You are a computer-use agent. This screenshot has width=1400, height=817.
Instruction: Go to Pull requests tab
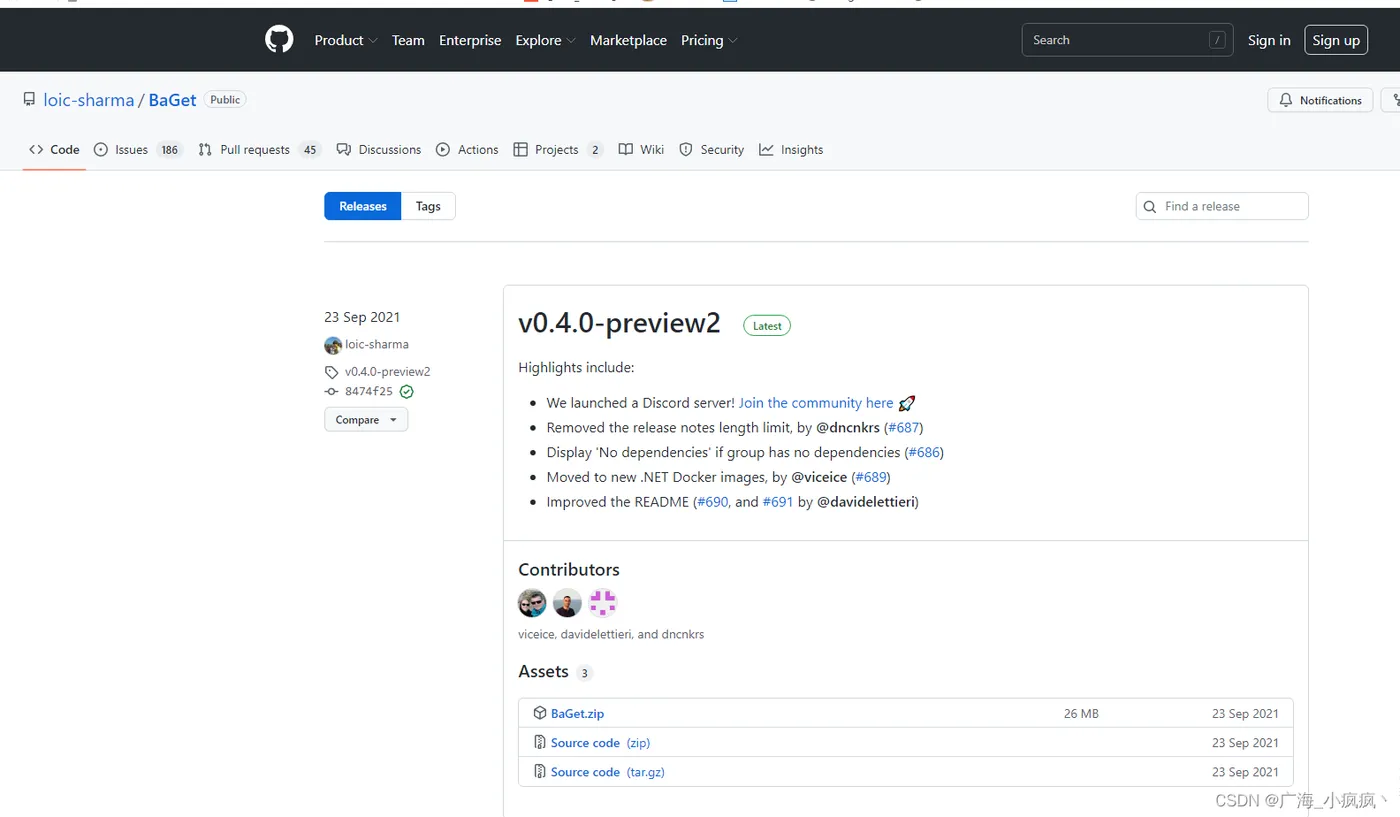click(259, 150)
